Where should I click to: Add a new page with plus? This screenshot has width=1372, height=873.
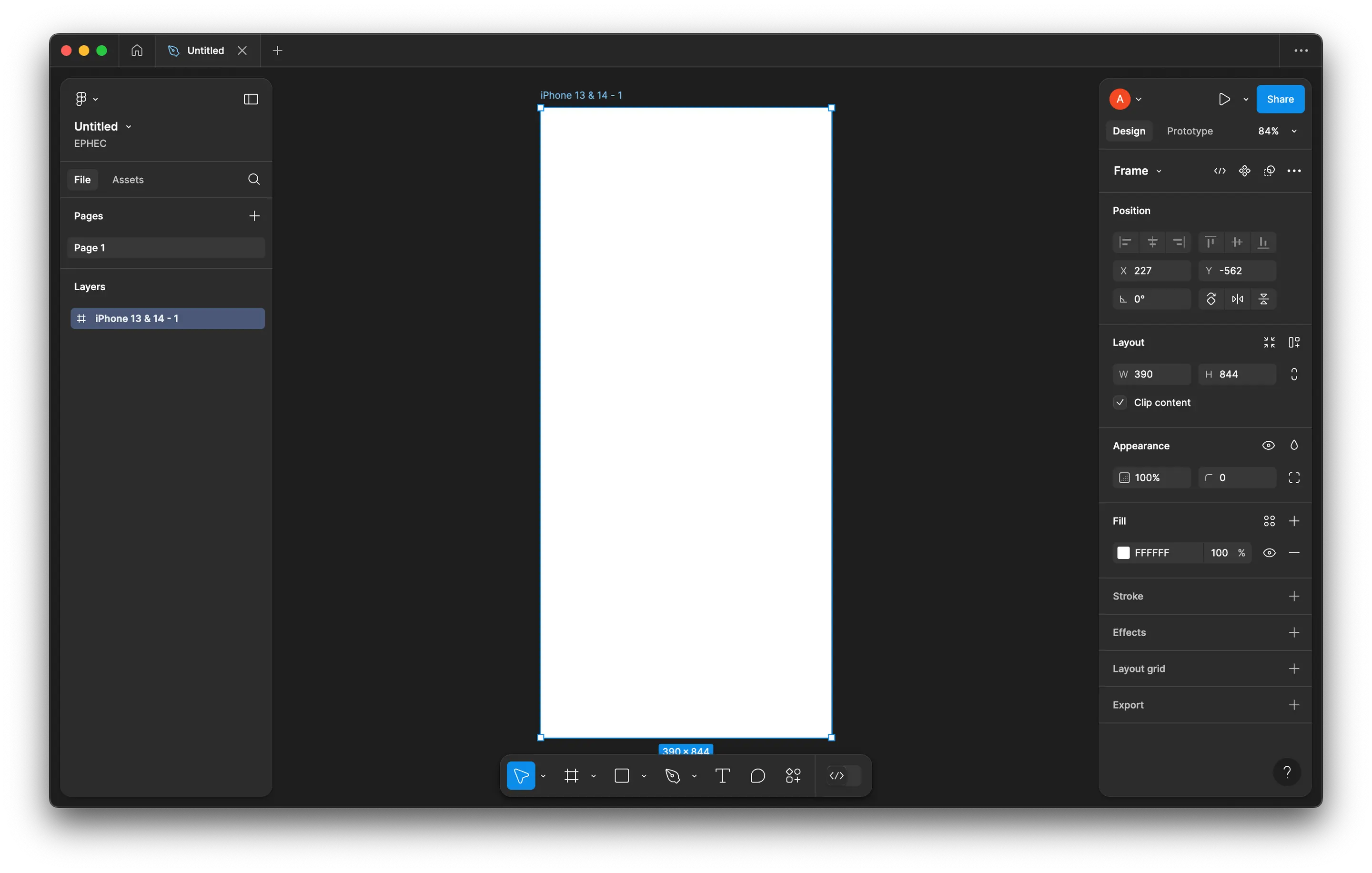tap(254, 216)
